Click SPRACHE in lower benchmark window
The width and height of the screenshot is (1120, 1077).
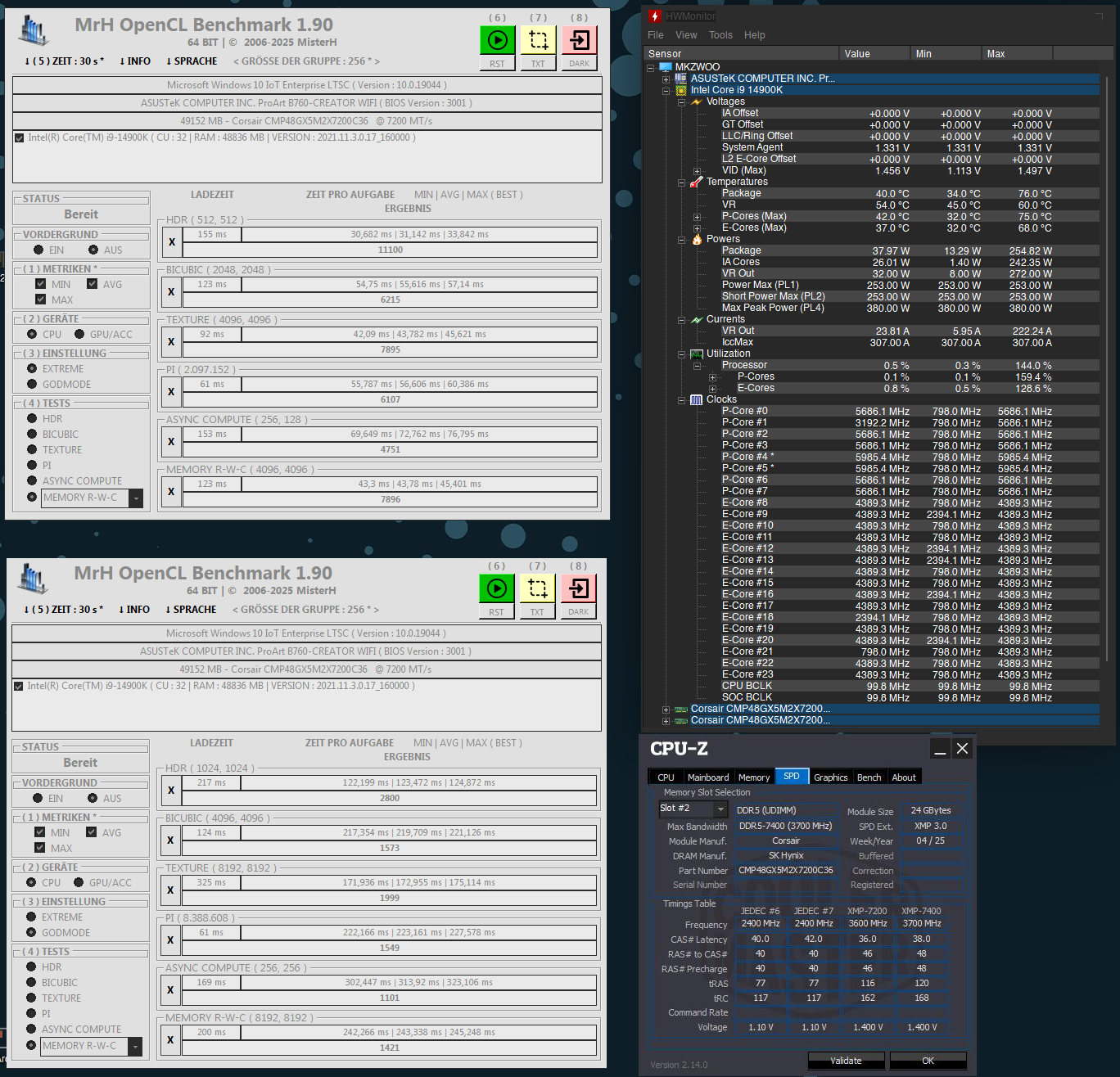click(191, 610)
